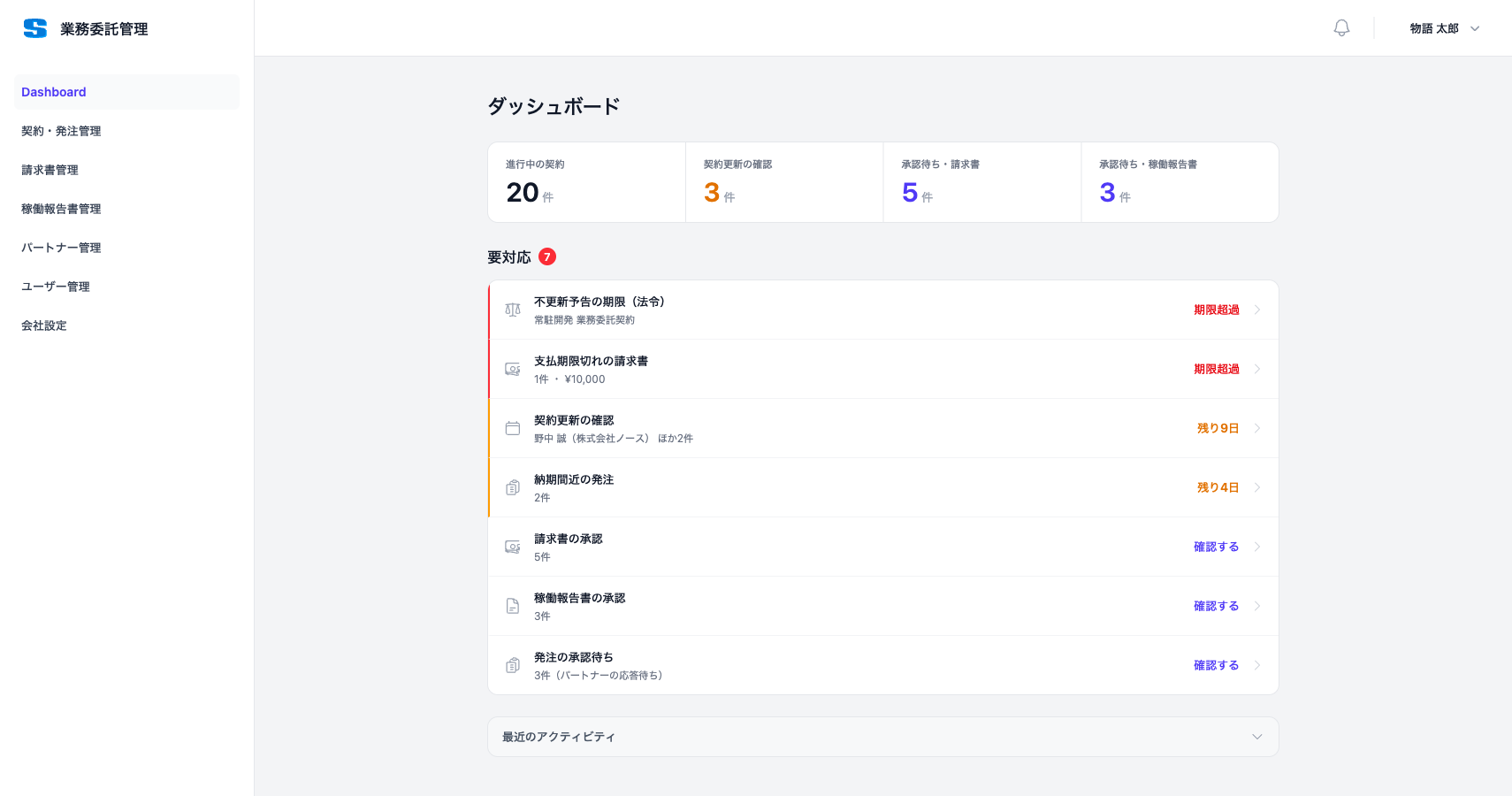Viewport: 1512px width, 796px height.
Task: Click the 支払期限切れの請求書 title
Action: click(591, 361)
